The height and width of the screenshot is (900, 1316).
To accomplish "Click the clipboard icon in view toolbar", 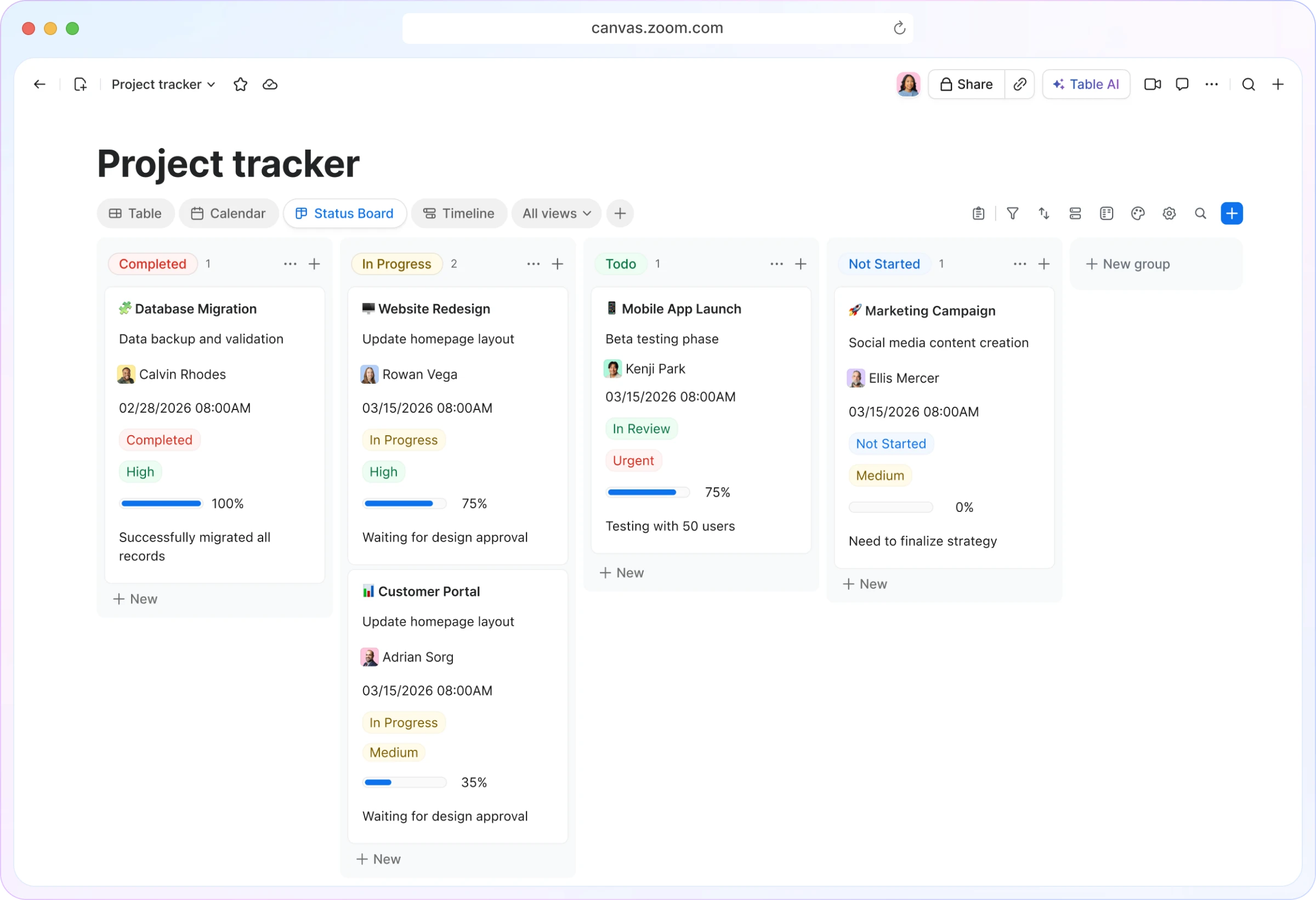I will [x=979, y=213].
